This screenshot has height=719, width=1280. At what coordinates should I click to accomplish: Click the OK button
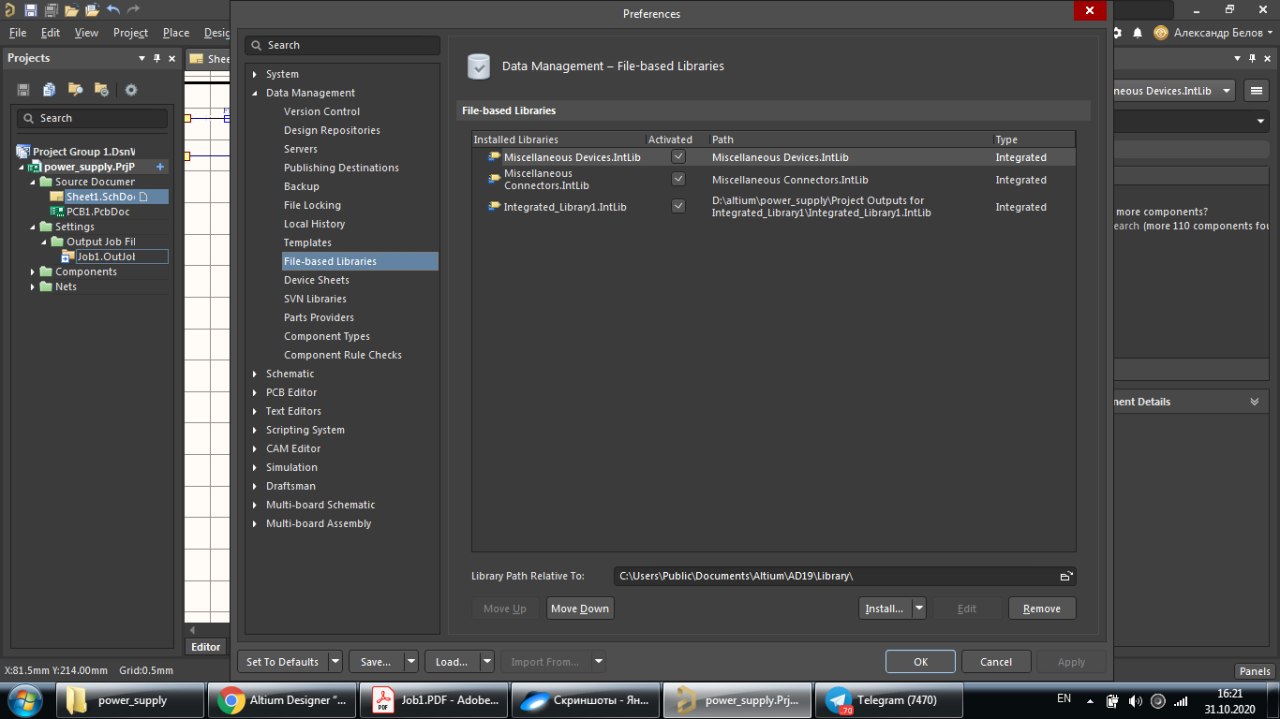(x=920, y=662)
